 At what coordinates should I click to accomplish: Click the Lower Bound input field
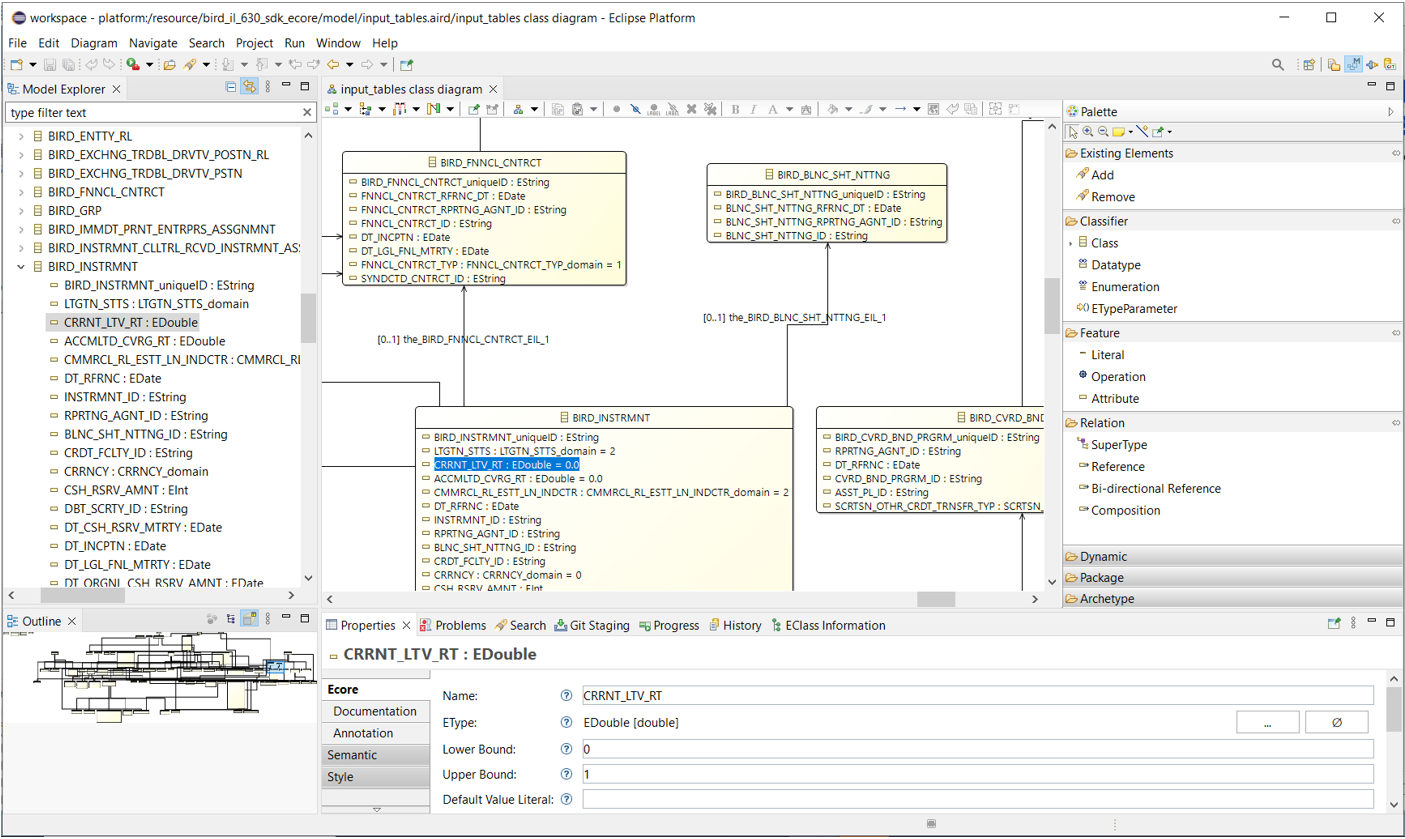coord(977,749)
